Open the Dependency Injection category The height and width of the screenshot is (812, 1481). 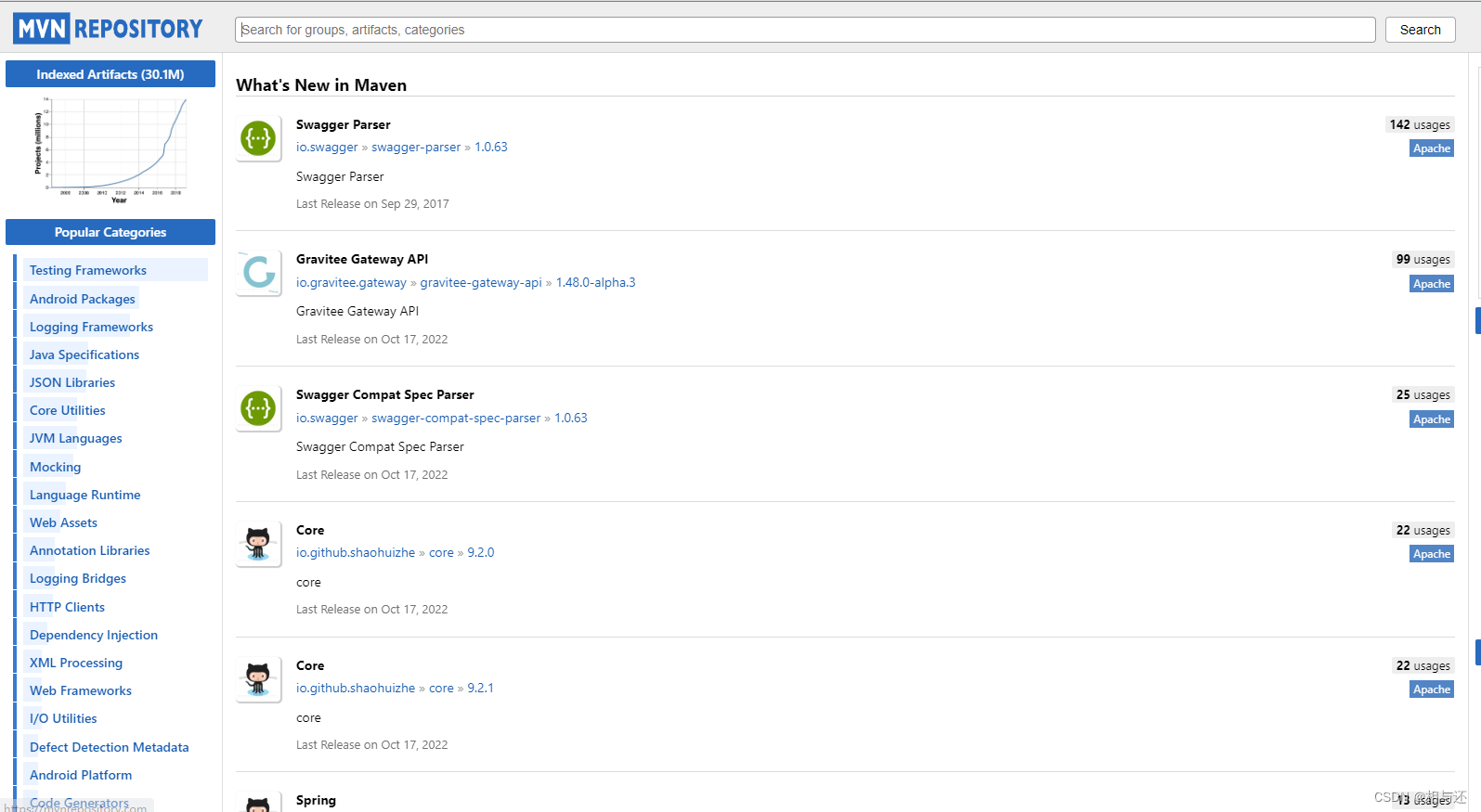point(94,635)
